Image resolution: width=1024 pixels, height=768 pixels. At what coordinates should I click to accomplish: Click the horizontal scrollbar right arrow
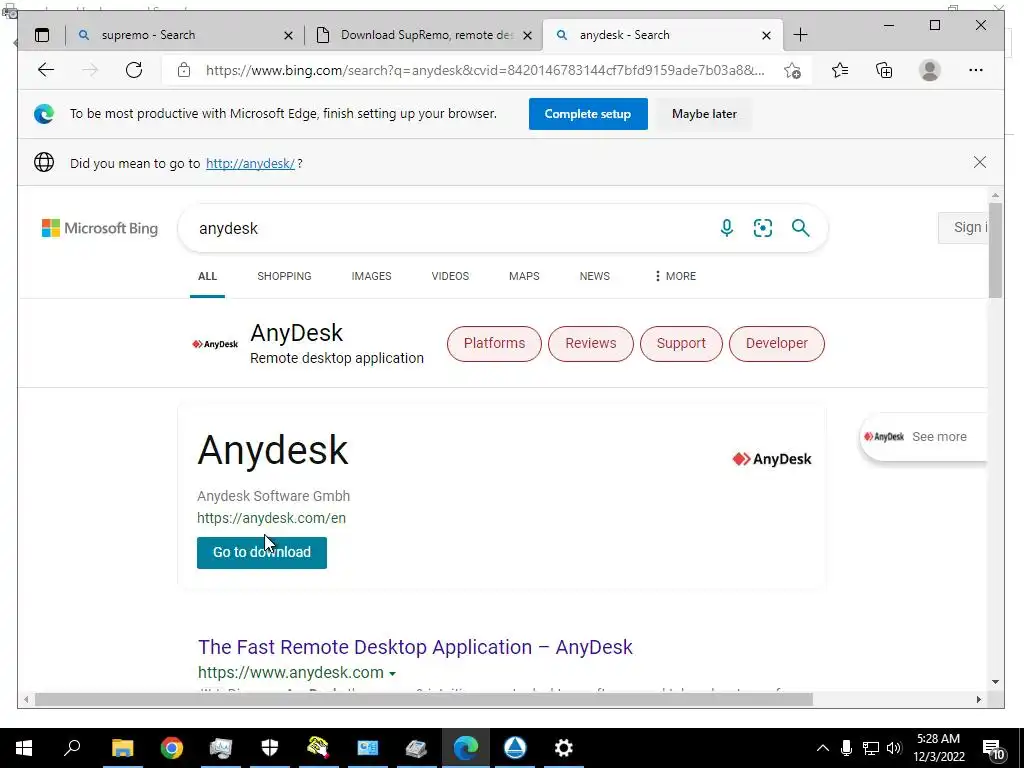coord(978,699)
